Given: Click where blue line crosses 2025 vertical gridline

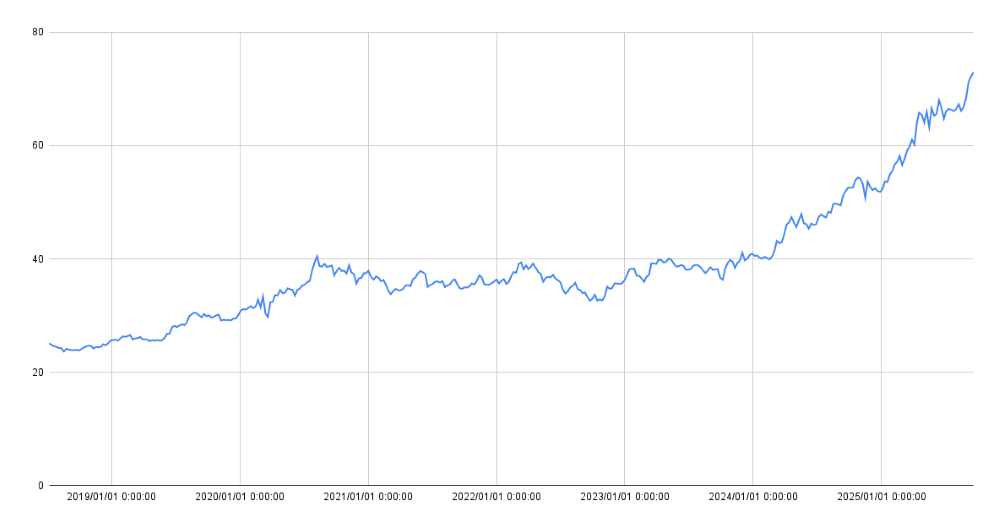Looking at the screenshot, I should tap(880, 191).
